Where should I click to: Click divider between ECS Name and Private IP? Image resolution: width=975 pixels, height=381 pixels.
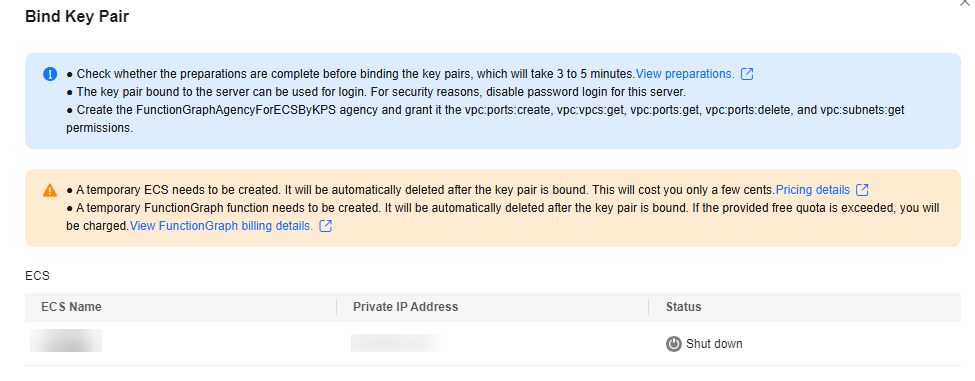click(336, 307)
